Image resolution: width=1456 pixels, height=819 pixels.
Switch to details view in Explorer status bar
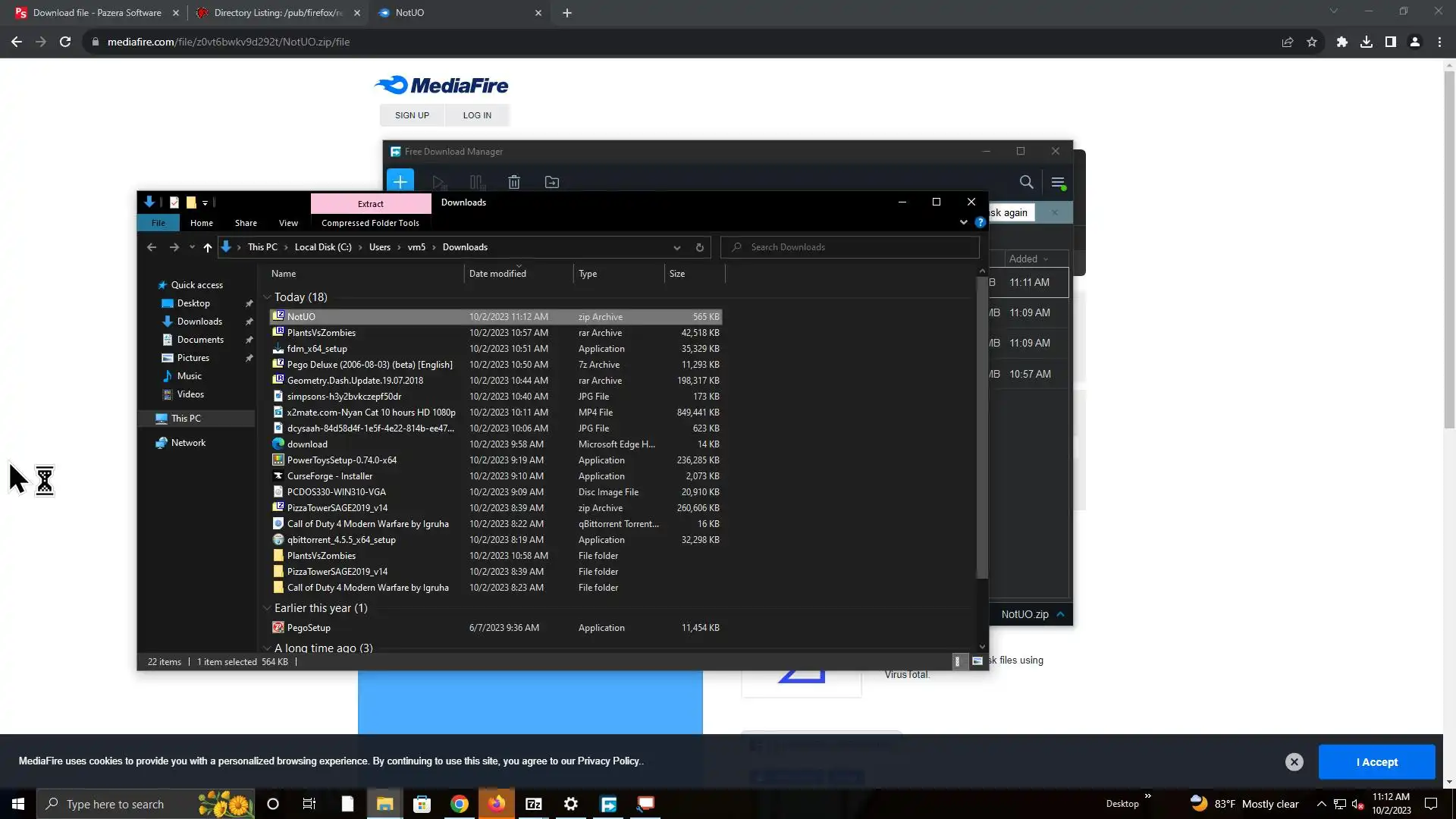958,661
